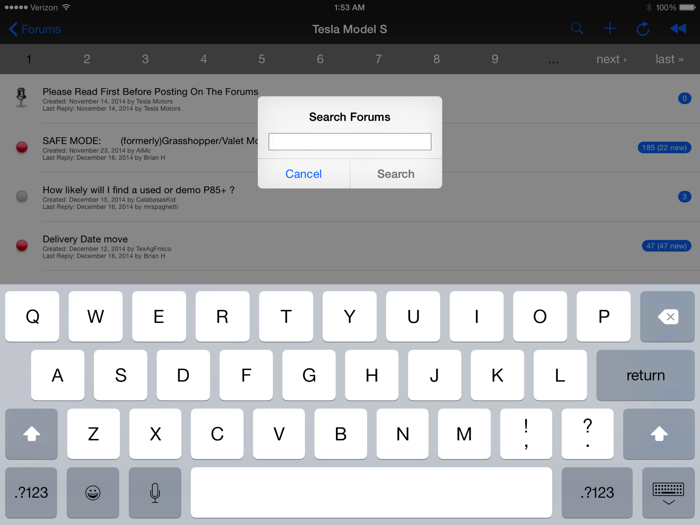
Task: Open the emoji keyboard
Action: (93, 492)
